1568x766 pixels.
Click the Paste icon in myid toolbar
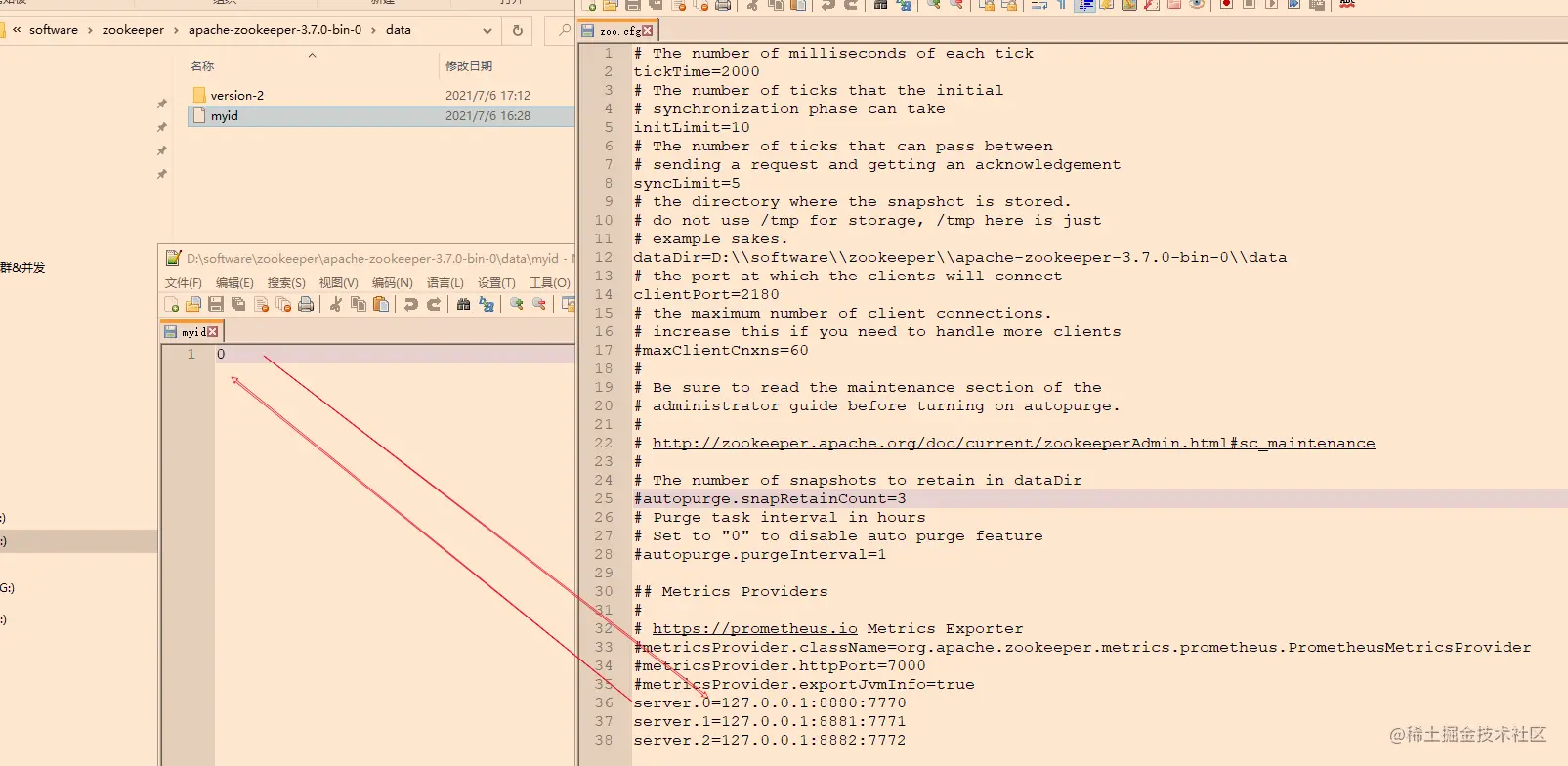coord(381,305)
